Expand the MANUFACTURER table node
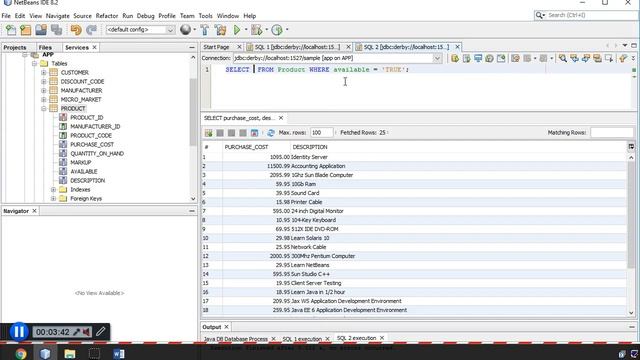Screen dimensions: 640x360 tap(44, 91)
